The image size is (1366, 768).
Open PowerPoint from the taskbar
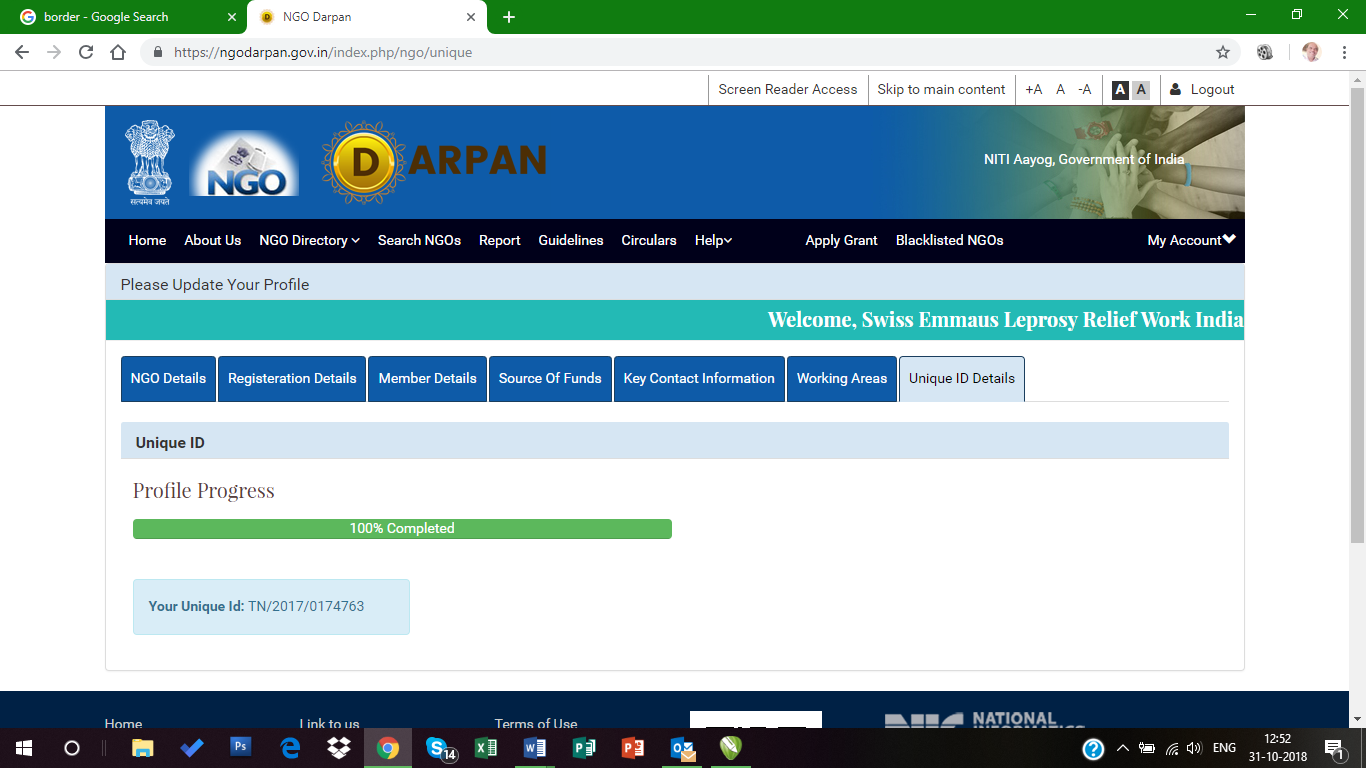(633, 748)
